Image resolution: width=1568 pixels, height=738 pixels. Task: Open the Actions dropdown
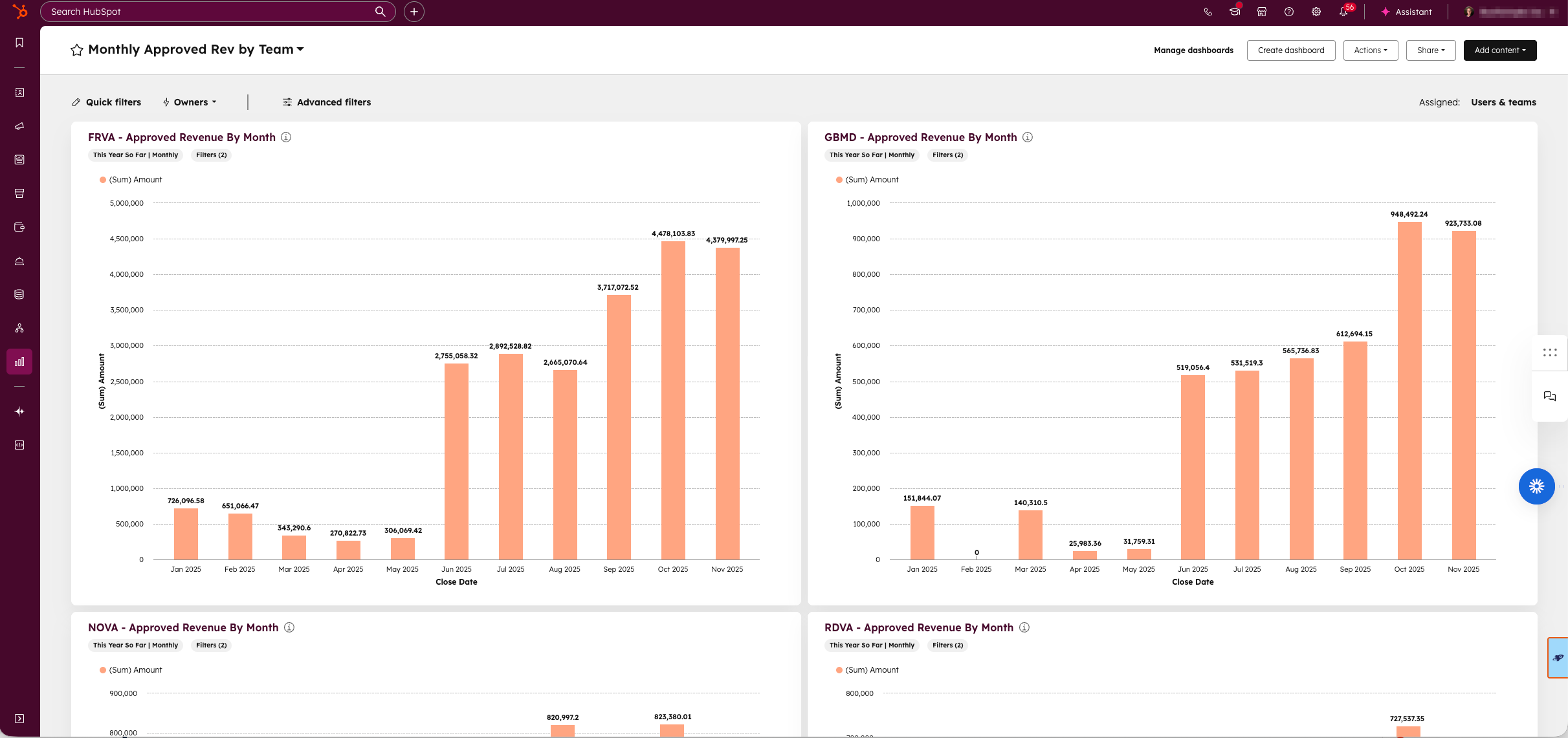click(x=1370, y=50)
